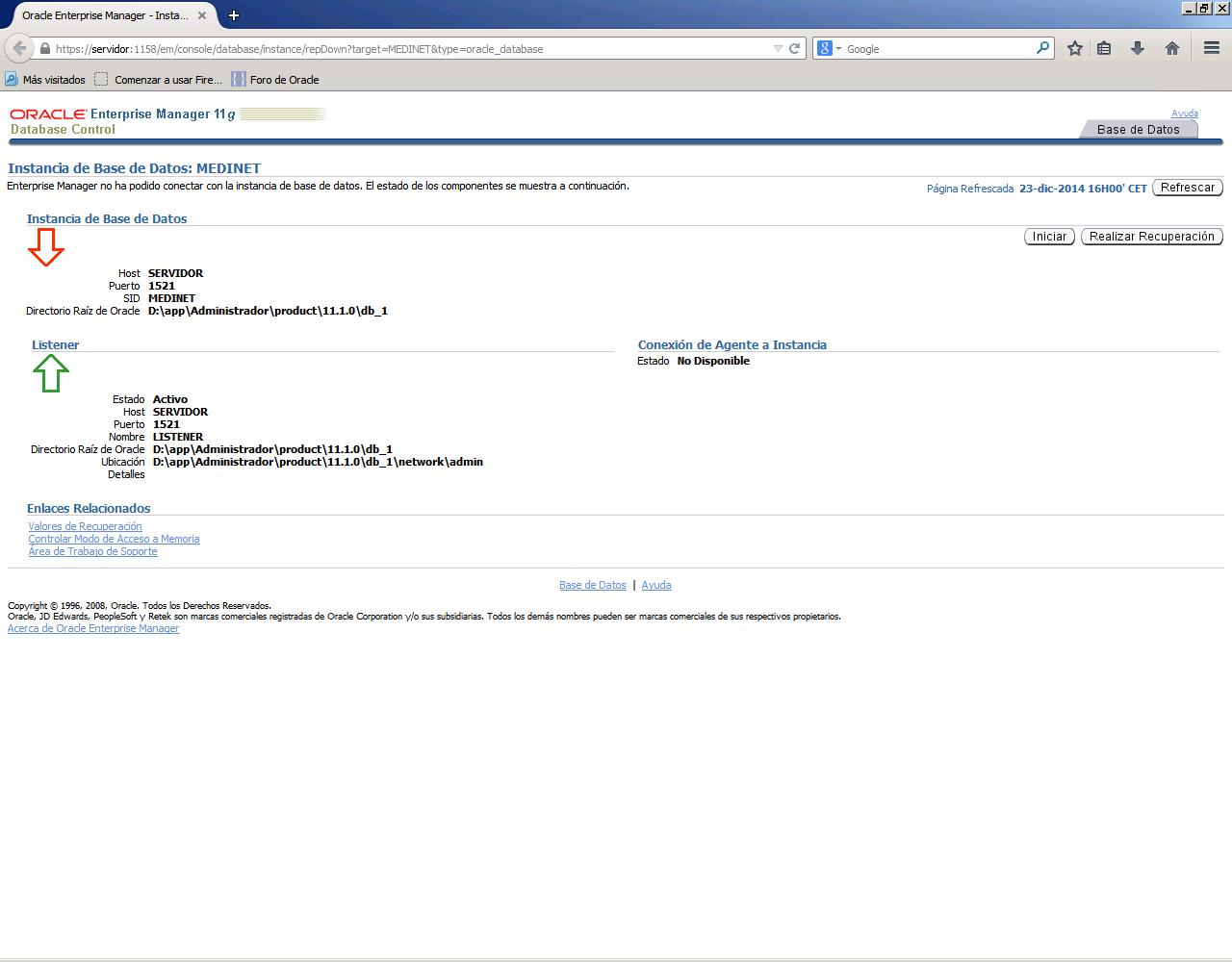
Task: Open Área de Trabajo de Soporte link
Action: point(92,551)
